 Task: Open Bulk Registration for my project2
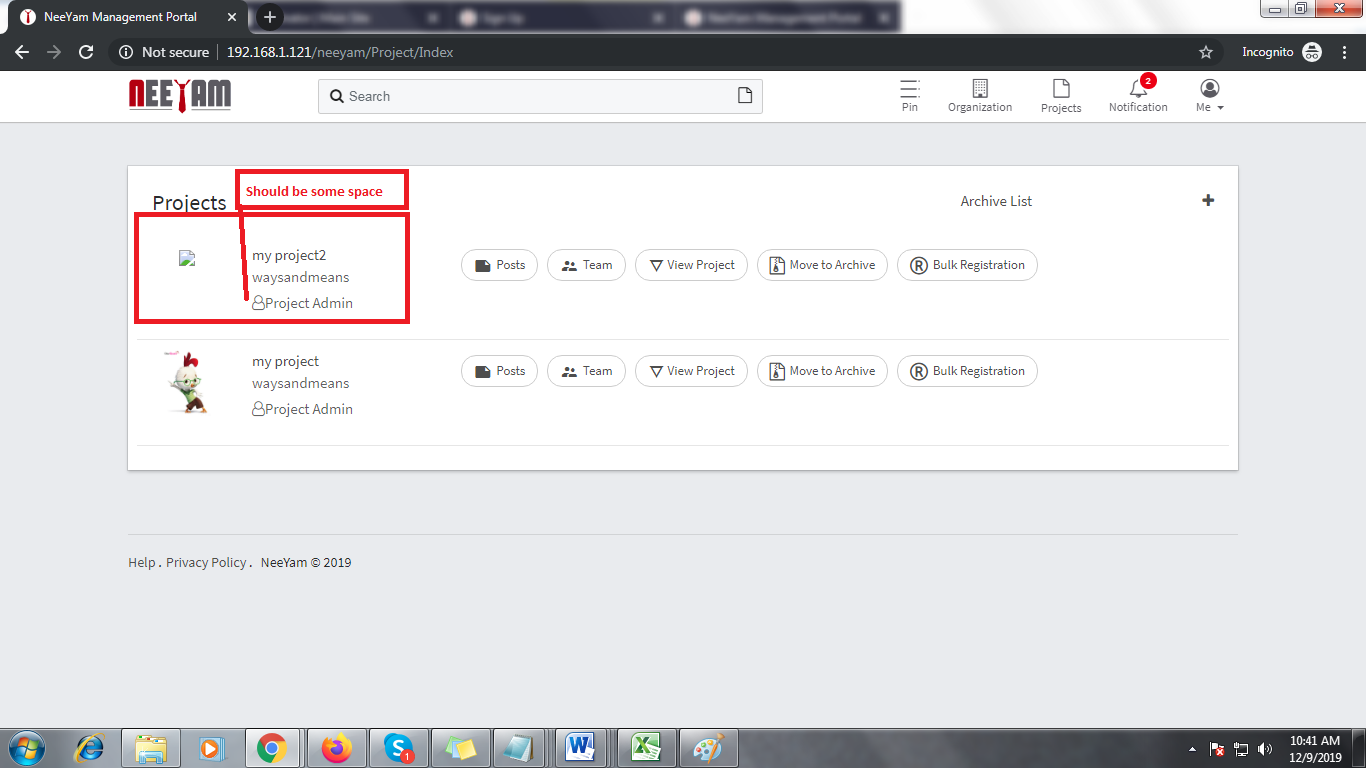click(x=966, y=265)
